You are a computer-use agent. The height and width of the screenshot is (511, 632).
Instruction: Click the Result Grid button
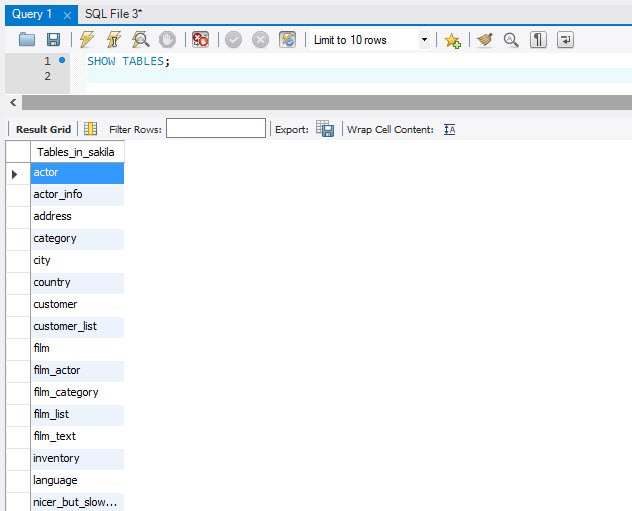[x=43, y=129]
